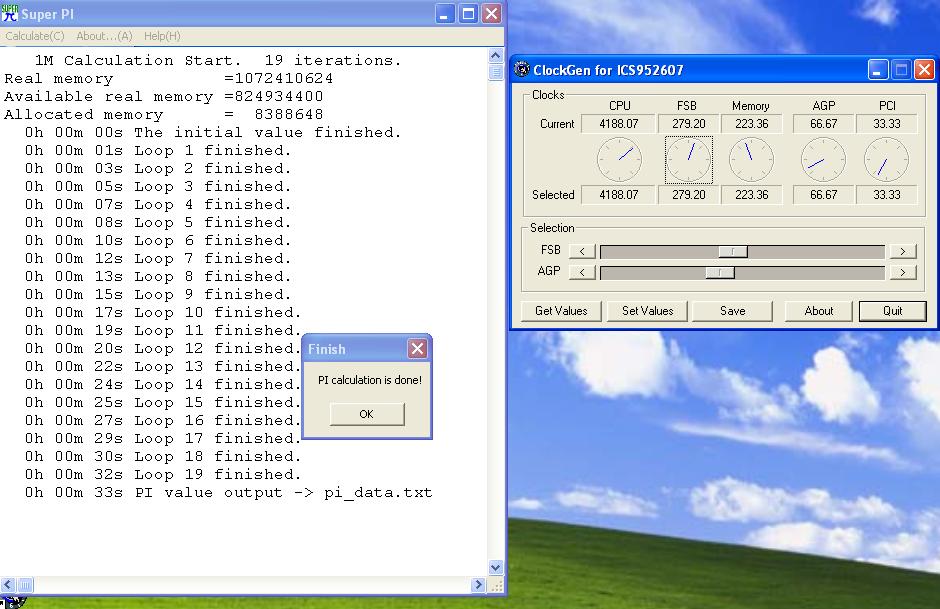This screenshot has height=609, width=940.
Task: Increase FSB with the right arrow
Action: tap(903, 252)
